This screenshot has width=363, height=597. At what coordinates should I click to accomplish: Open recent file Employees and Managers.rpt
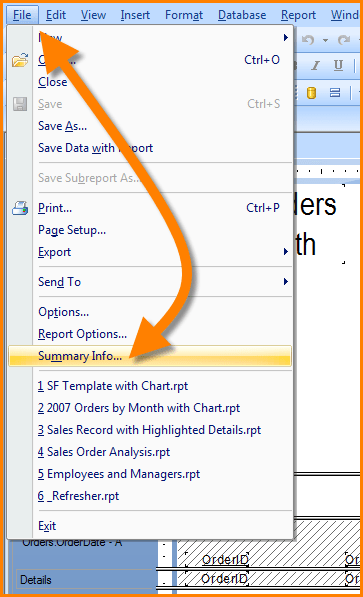118,474
